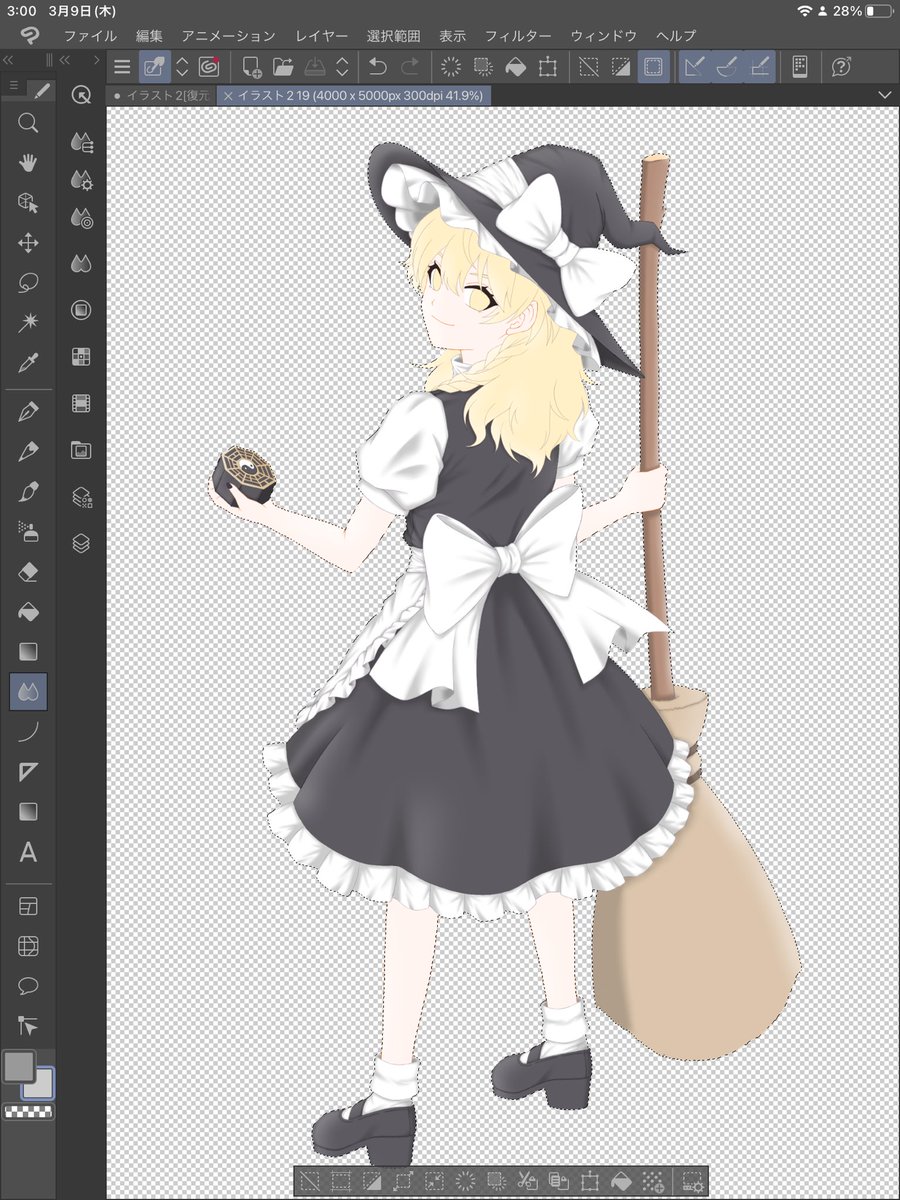Select the Correct line tool
The width and height of the screenshot is (900, 1200).
28,1026
